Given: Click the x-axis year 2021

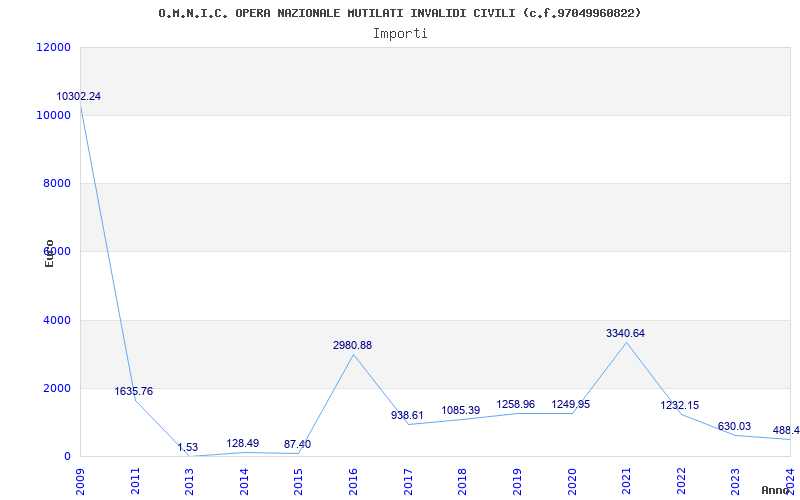Looking at the screenshot, I should [626, 481].
